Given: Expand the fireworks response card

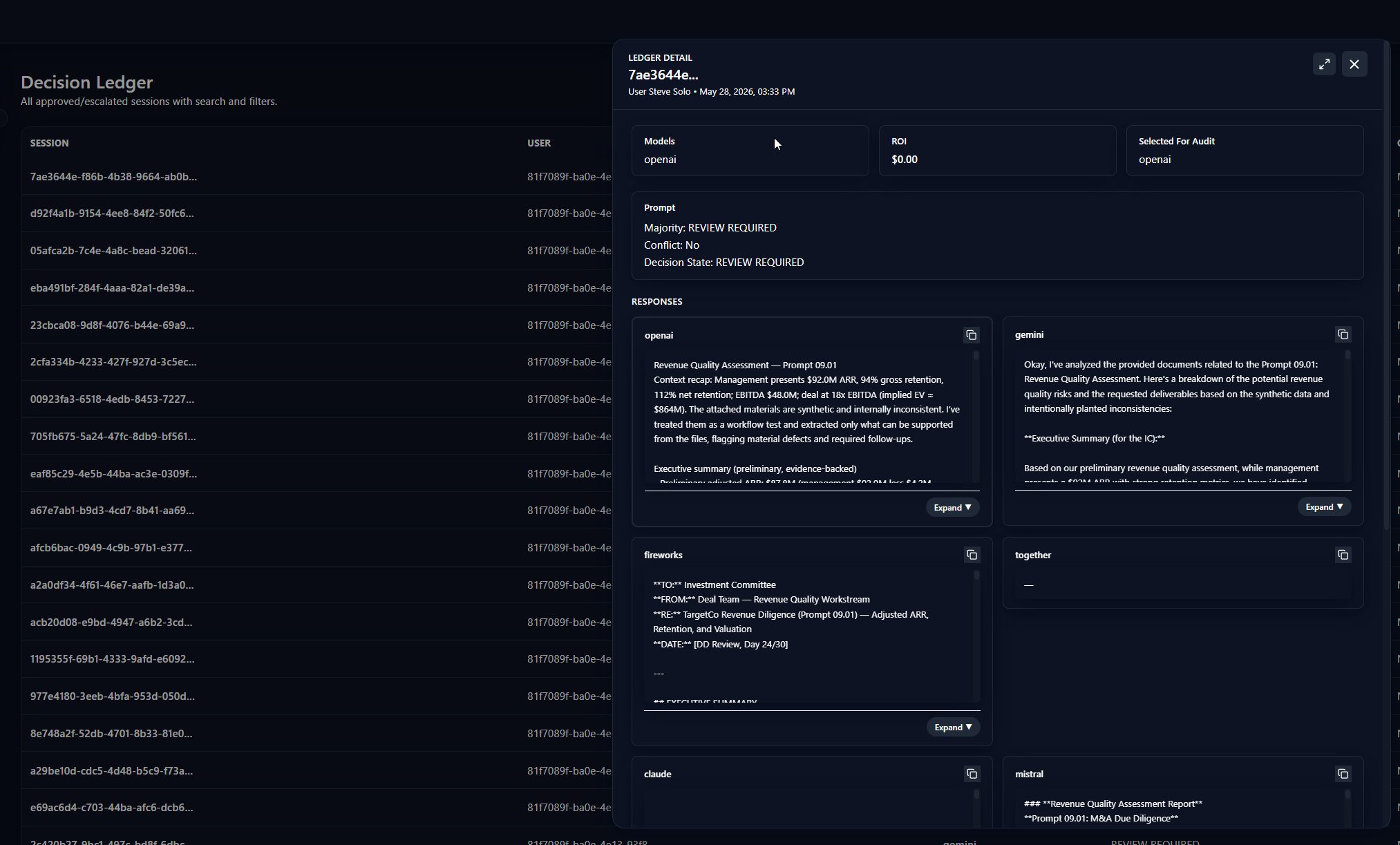Looking at the screenshot, I should pos(953,727).
